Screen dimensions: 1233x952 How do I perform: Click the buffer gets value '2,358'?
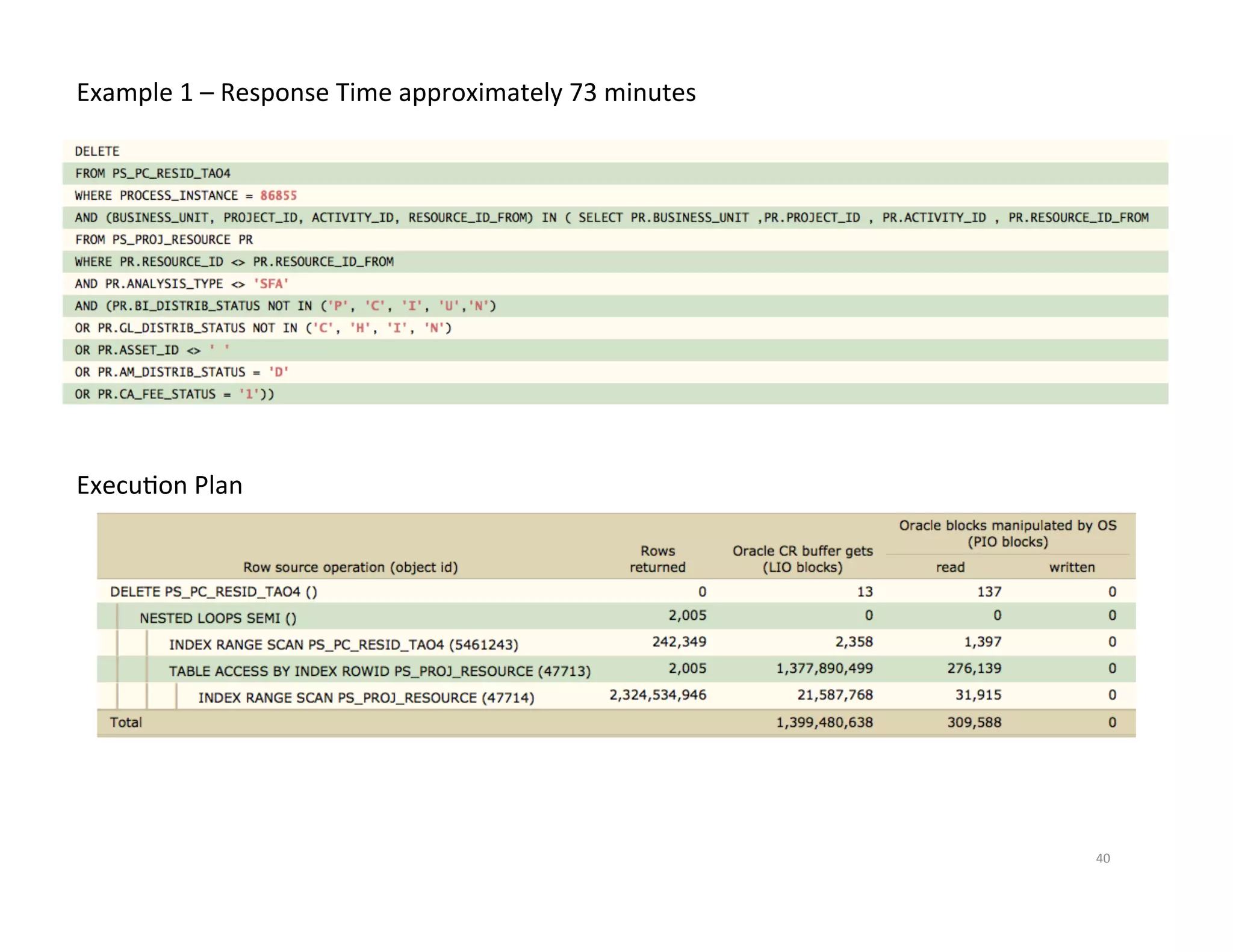click(x=854, y=642)
